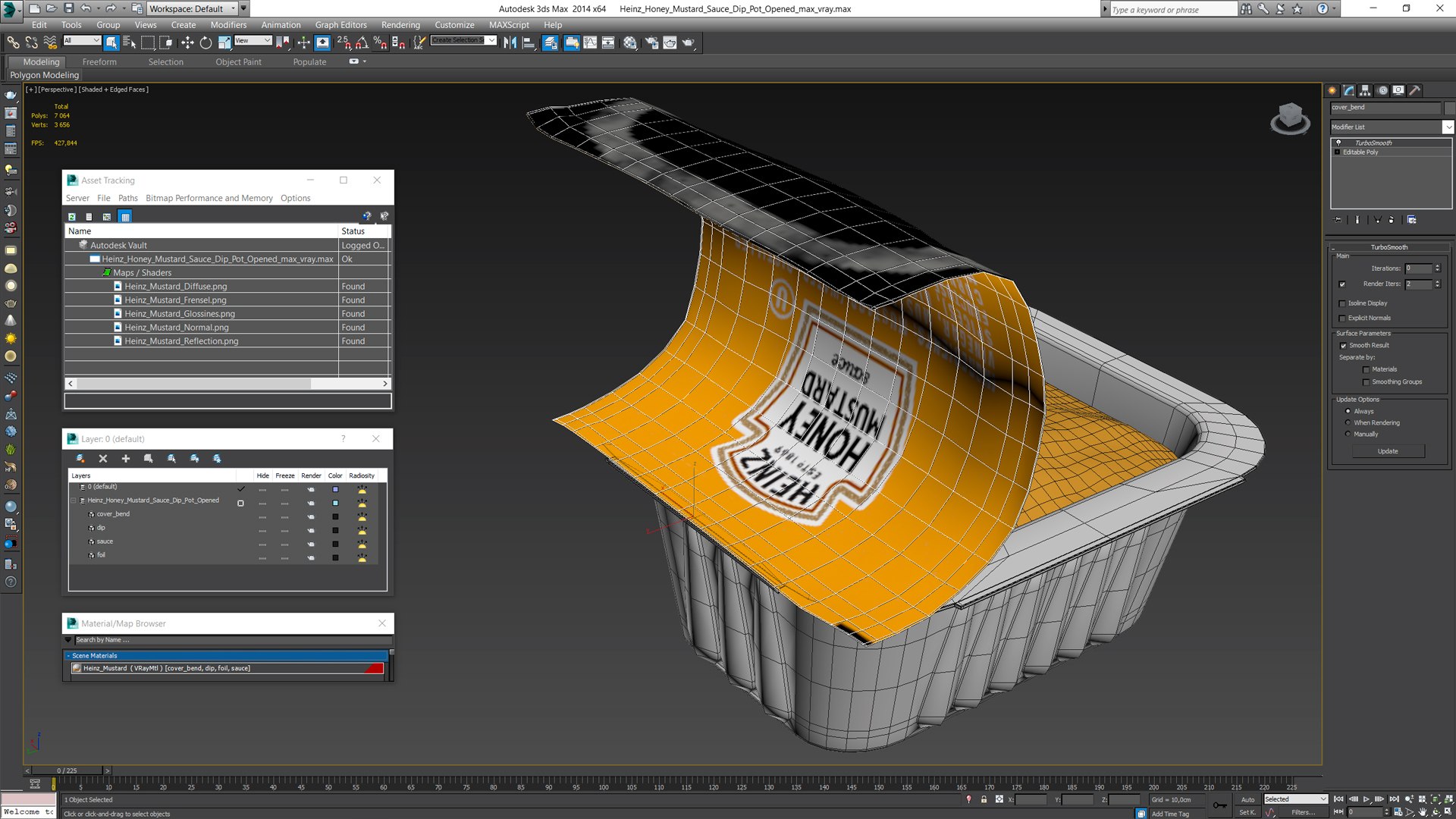Screen dimensions: 1456x819
Task: Click Create New Layer plus icon
Action: coord(126,458)
